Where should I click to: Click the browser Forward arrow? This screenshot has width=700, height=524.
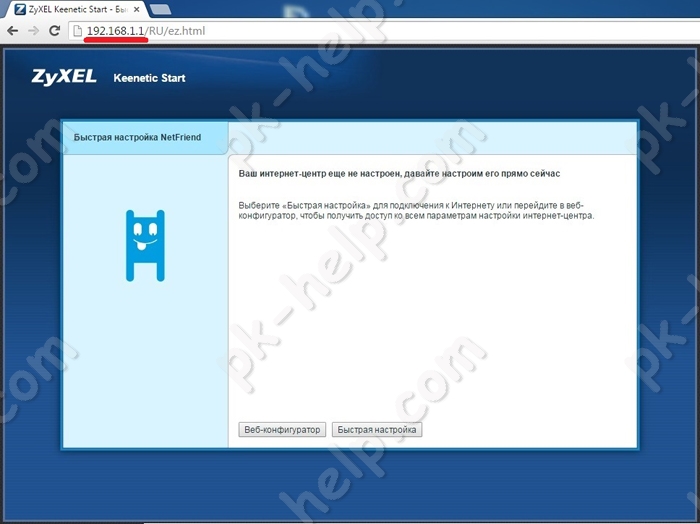click(x=33, y=31)
